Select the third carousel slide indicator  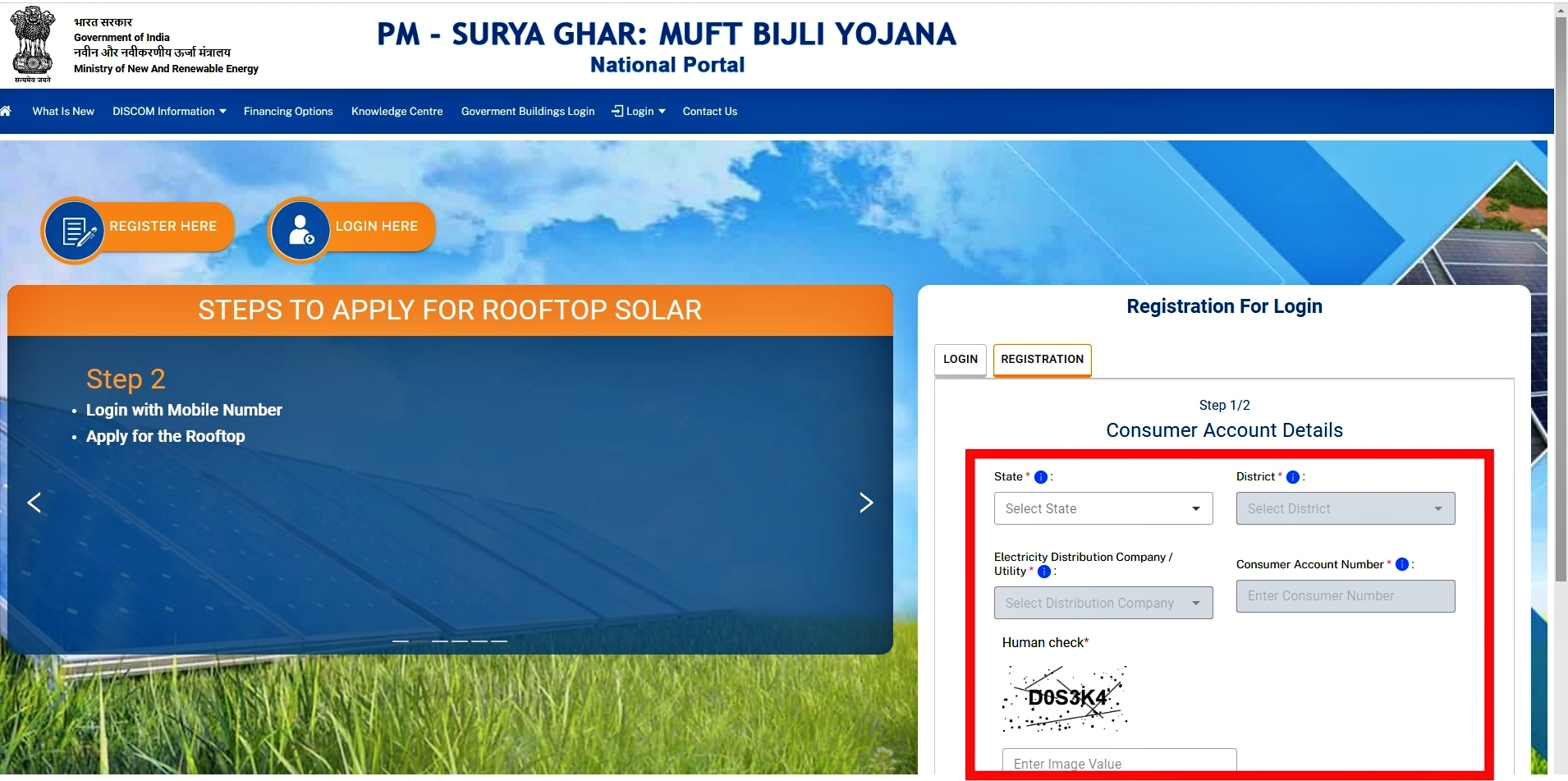(x=440, y=641)
